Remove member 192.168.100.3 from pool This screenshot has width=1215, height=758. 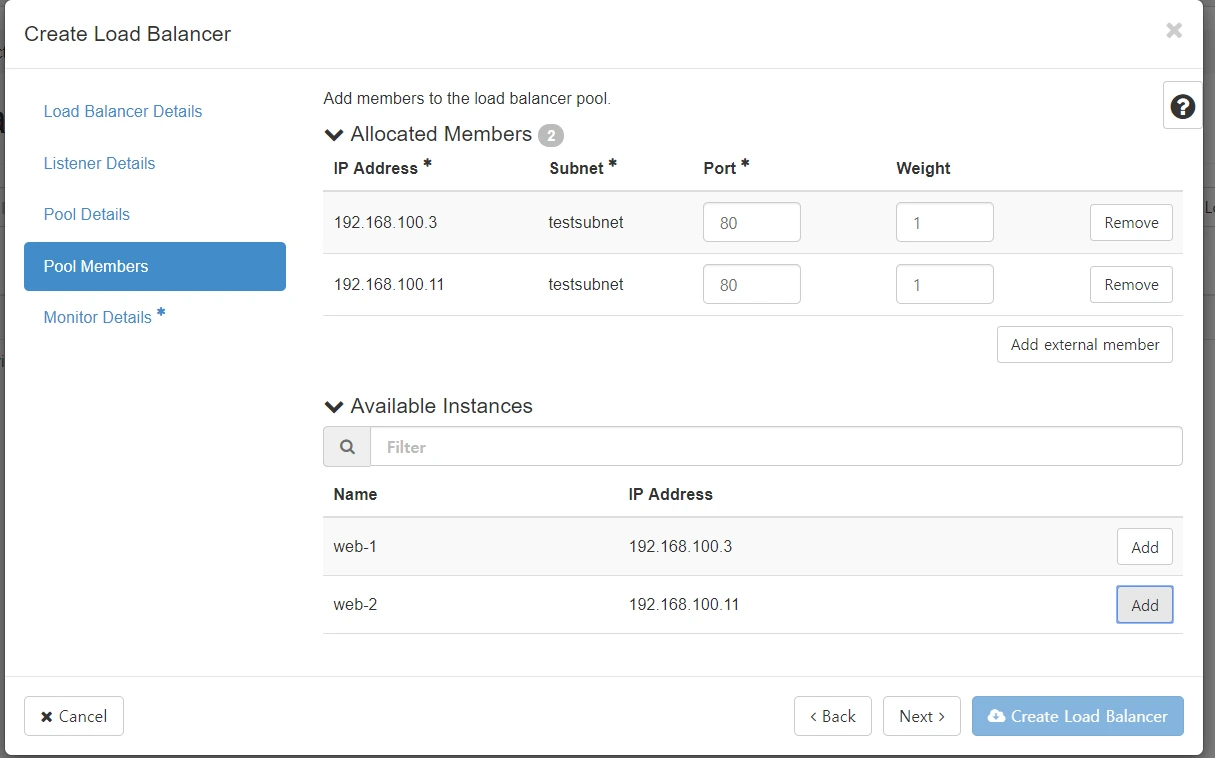(x=1130, y=222)
